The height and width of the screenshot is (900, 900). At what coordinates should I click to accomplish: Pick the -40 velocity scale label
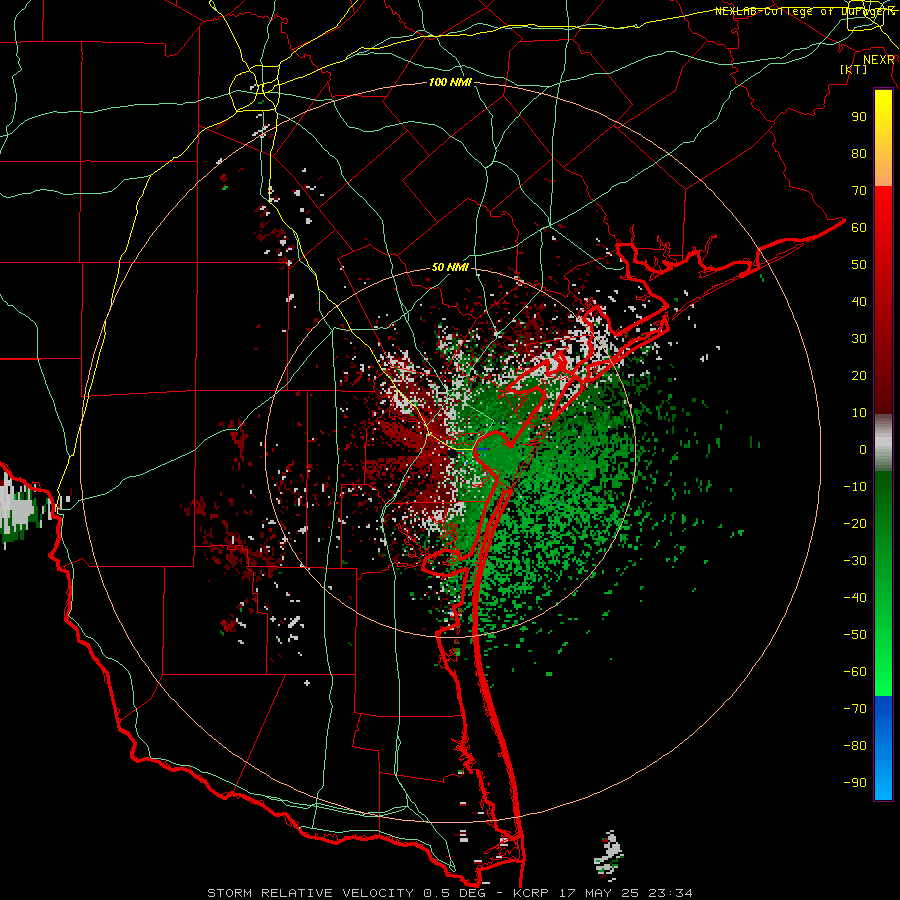855,598
